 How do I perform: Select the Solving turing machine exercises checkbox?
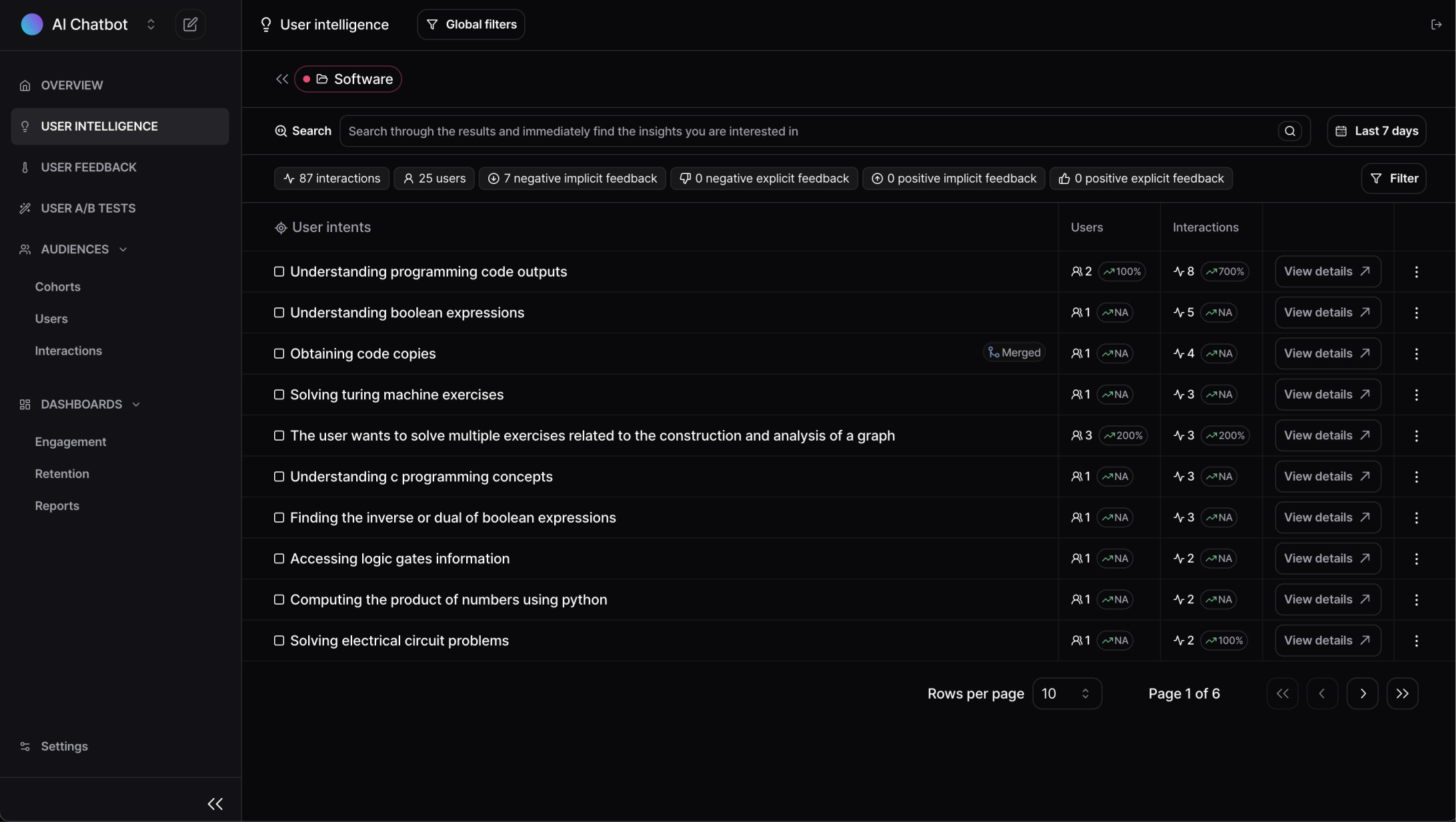[279, 395]
